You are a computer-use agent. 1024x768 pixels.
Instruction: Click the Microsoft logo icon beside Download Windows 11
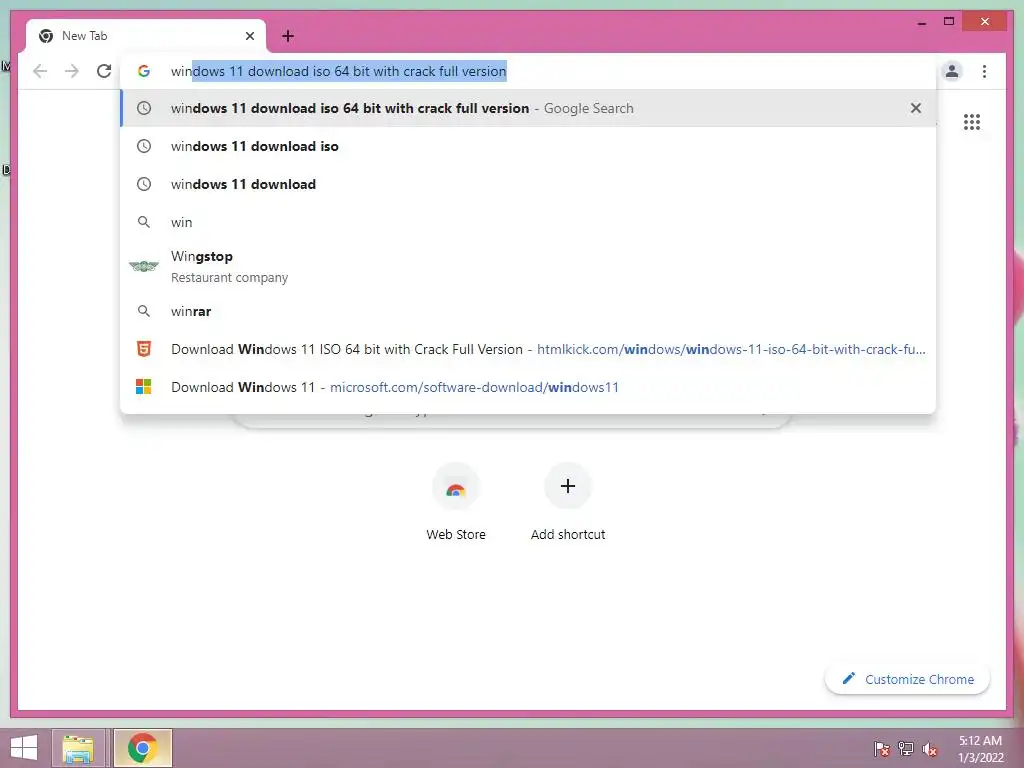144,387
